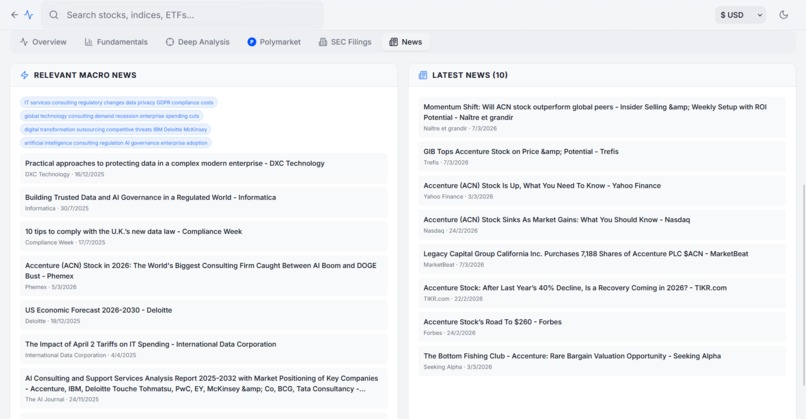Click the Overview pulse icon
The height and width of the screenshot is (419, 806).
[x=24, y=42]
